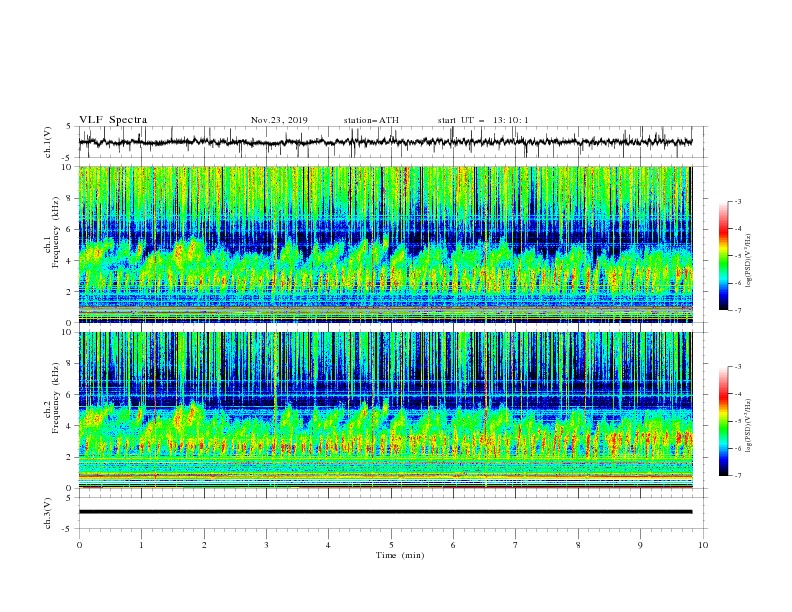Screen dimensions: 792x612
Task: Click the ch.2 spectrogram color scale bar
Action: point(723,421)
